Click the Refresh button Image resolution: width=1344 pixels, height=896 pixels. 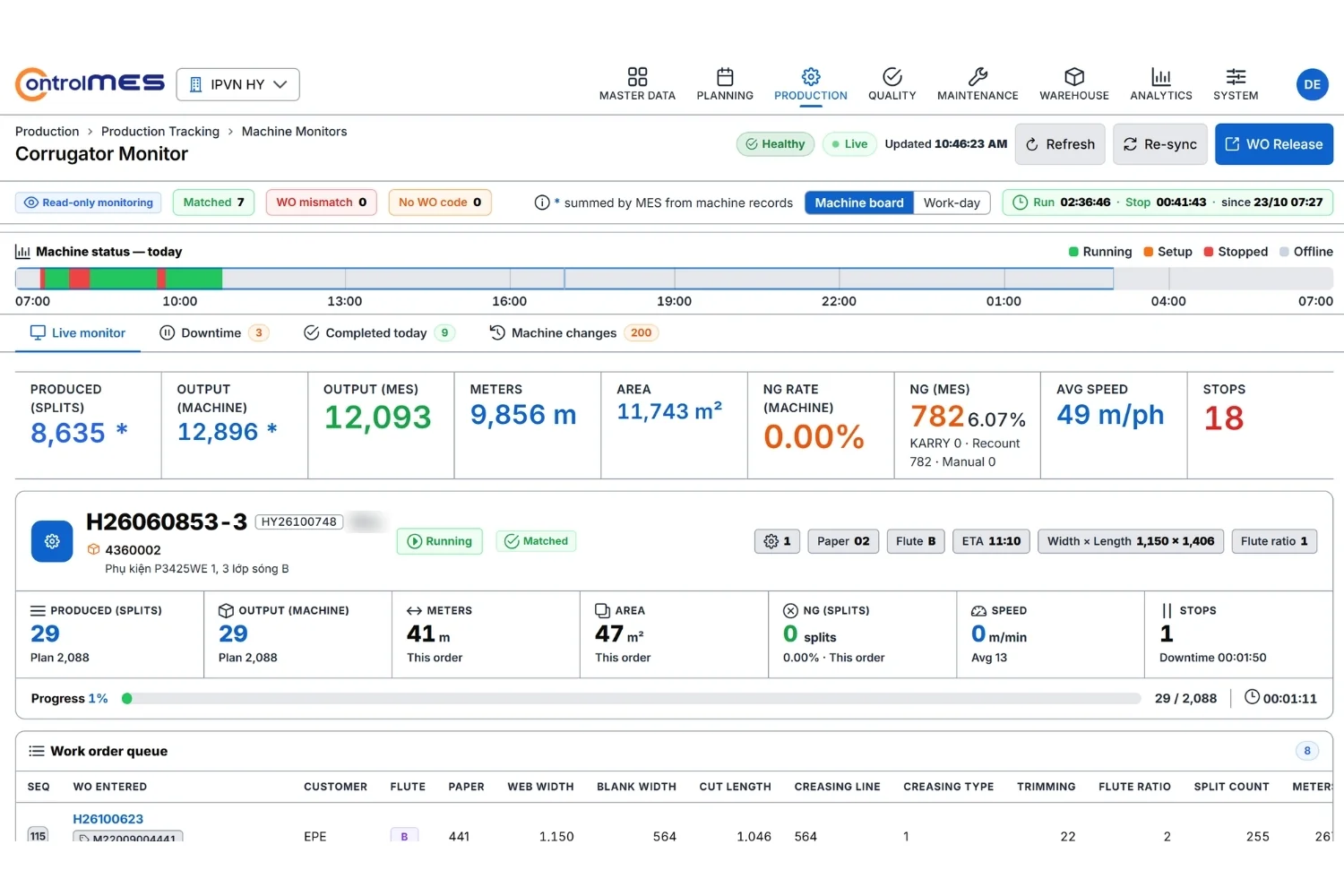click(x=1060, y=144)
